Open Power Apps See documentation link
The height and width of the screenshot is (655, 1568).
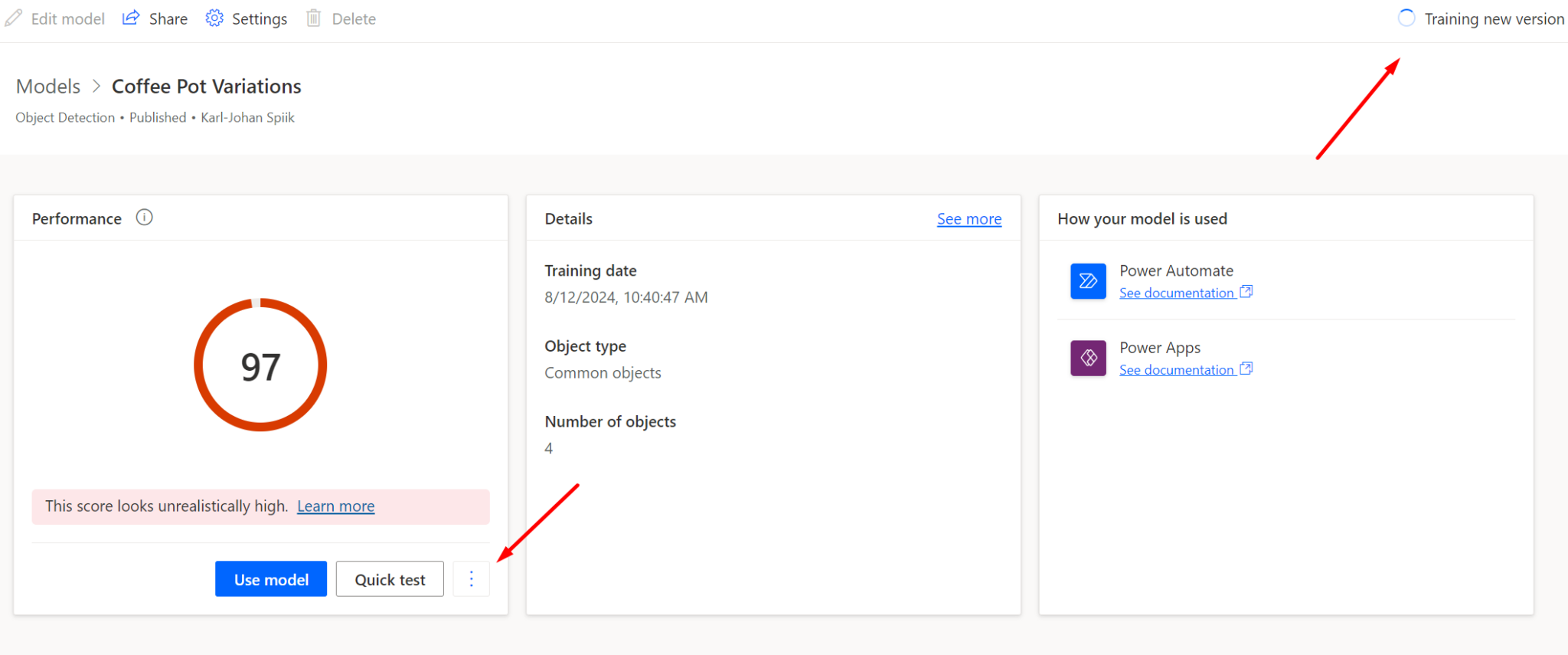click(1176, 370)
